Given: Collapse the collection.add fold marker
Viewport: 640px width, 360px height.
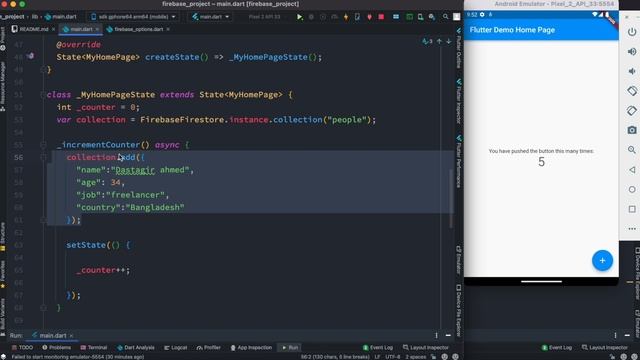Looking at the screenshot, I should pyautogui.click(x=43, y=158).
